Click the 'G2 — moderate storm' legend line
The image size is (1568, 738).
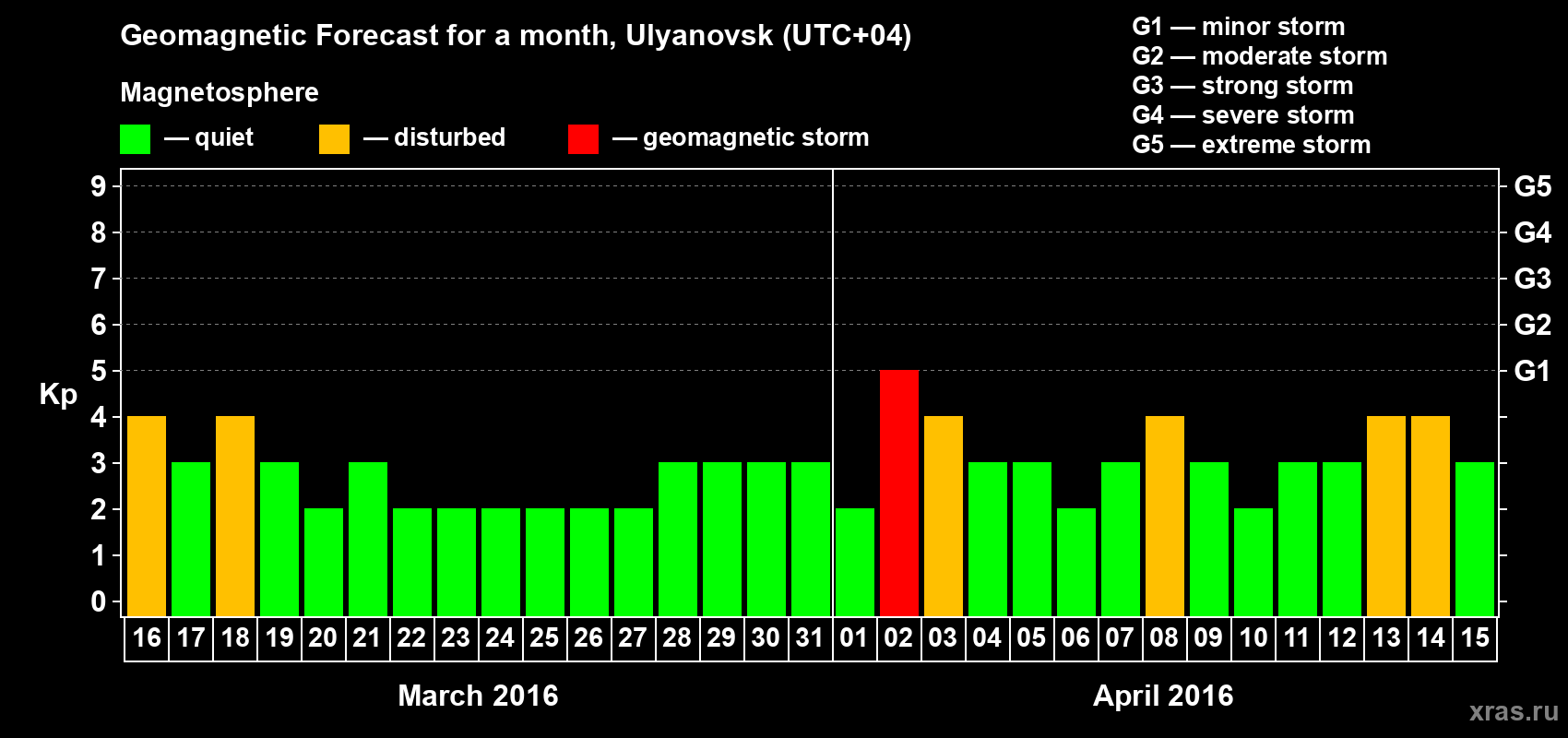point(1260,56)
